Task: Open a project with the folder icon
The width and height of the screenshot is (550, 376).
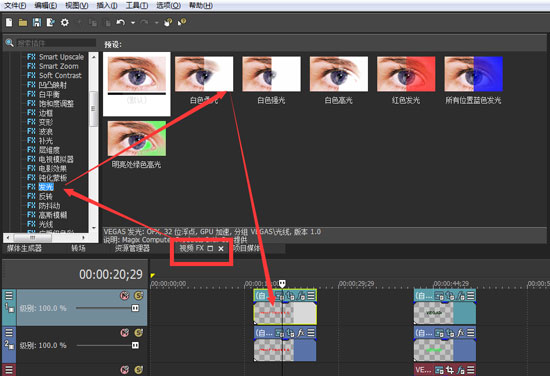Action: pos(23,23)
